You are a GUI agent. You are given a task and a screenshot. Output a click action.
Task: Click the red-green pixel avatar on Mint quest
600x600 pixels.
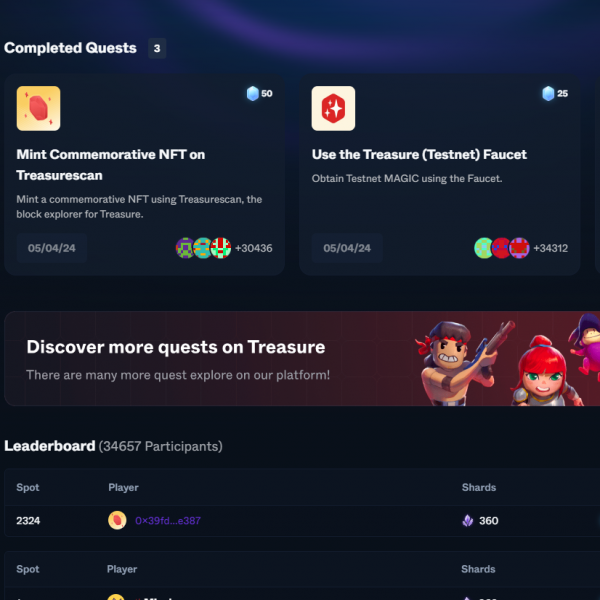pyautogui.click(x=221, y=248)
